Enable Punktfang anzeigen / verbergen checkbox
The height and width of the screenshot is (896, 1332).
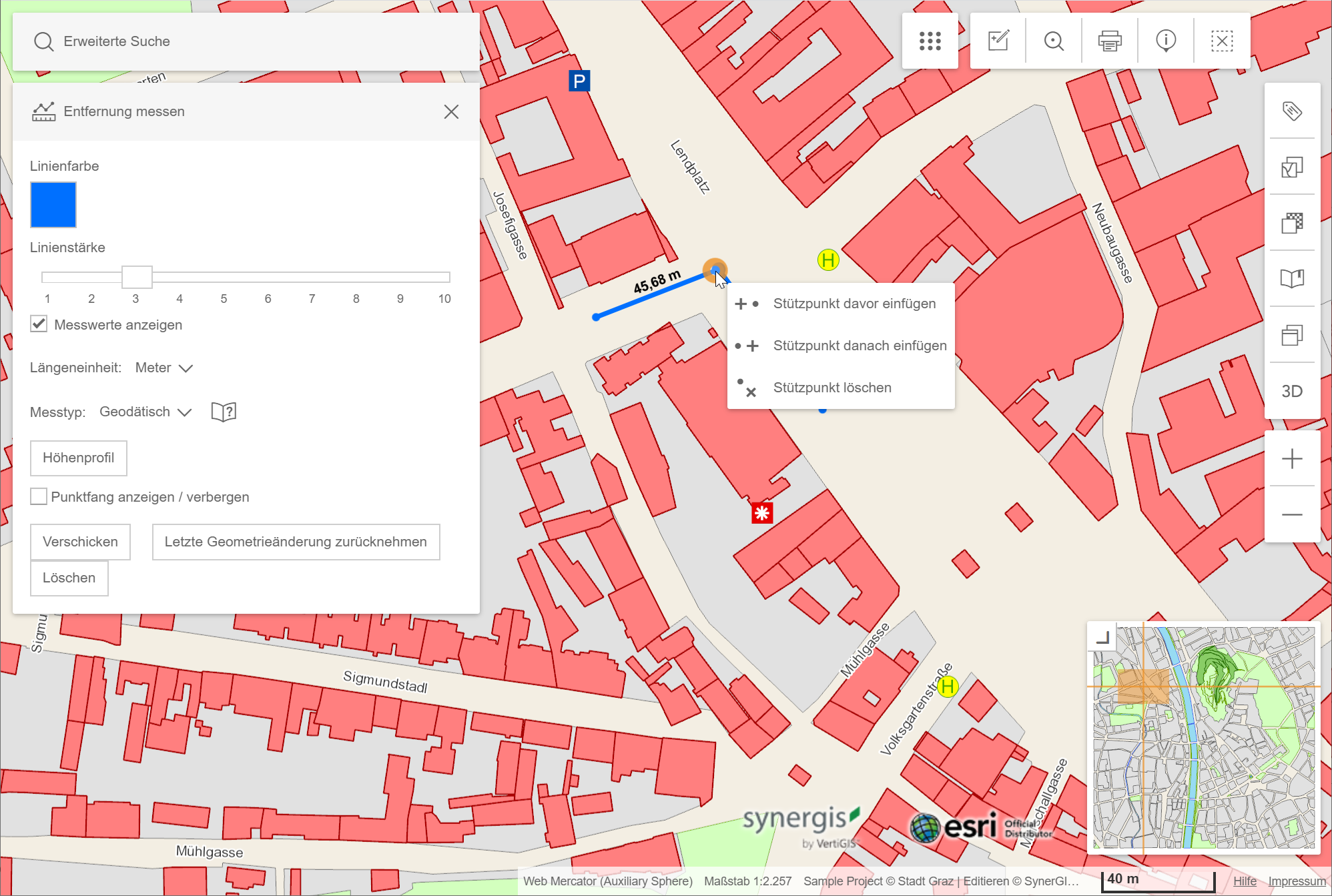39,497
